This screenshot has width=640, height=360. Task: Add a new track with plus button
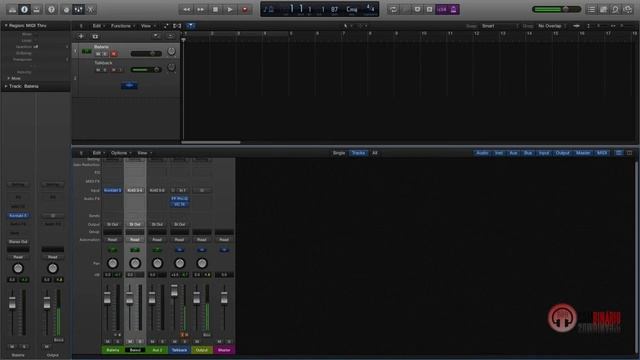point(81,36)
